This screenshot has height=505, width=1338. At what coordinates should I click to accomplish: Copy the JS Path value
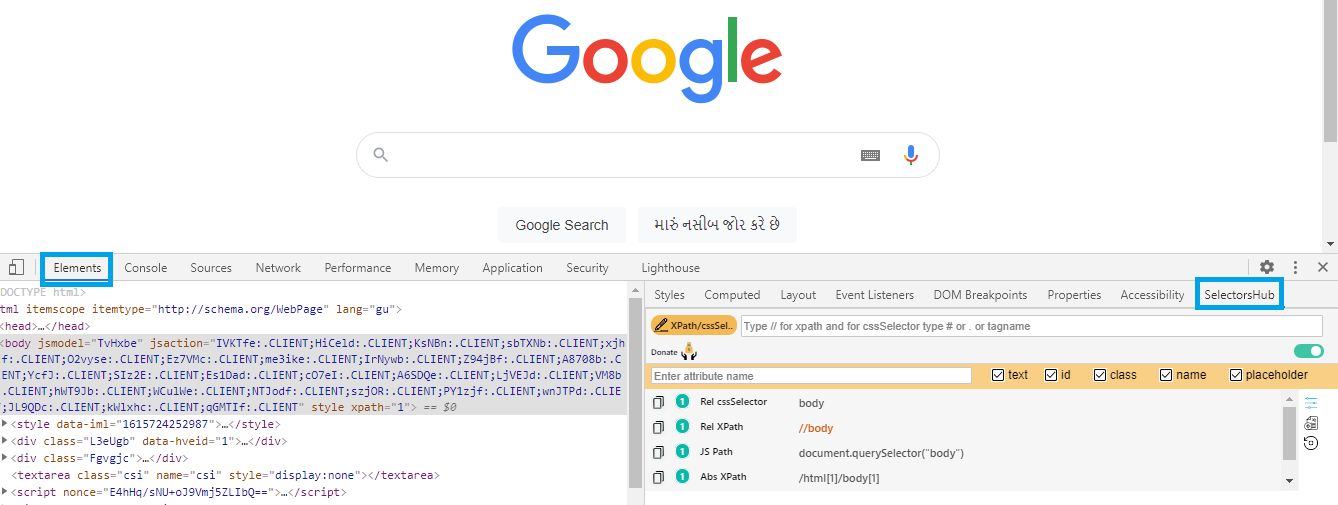658,452
